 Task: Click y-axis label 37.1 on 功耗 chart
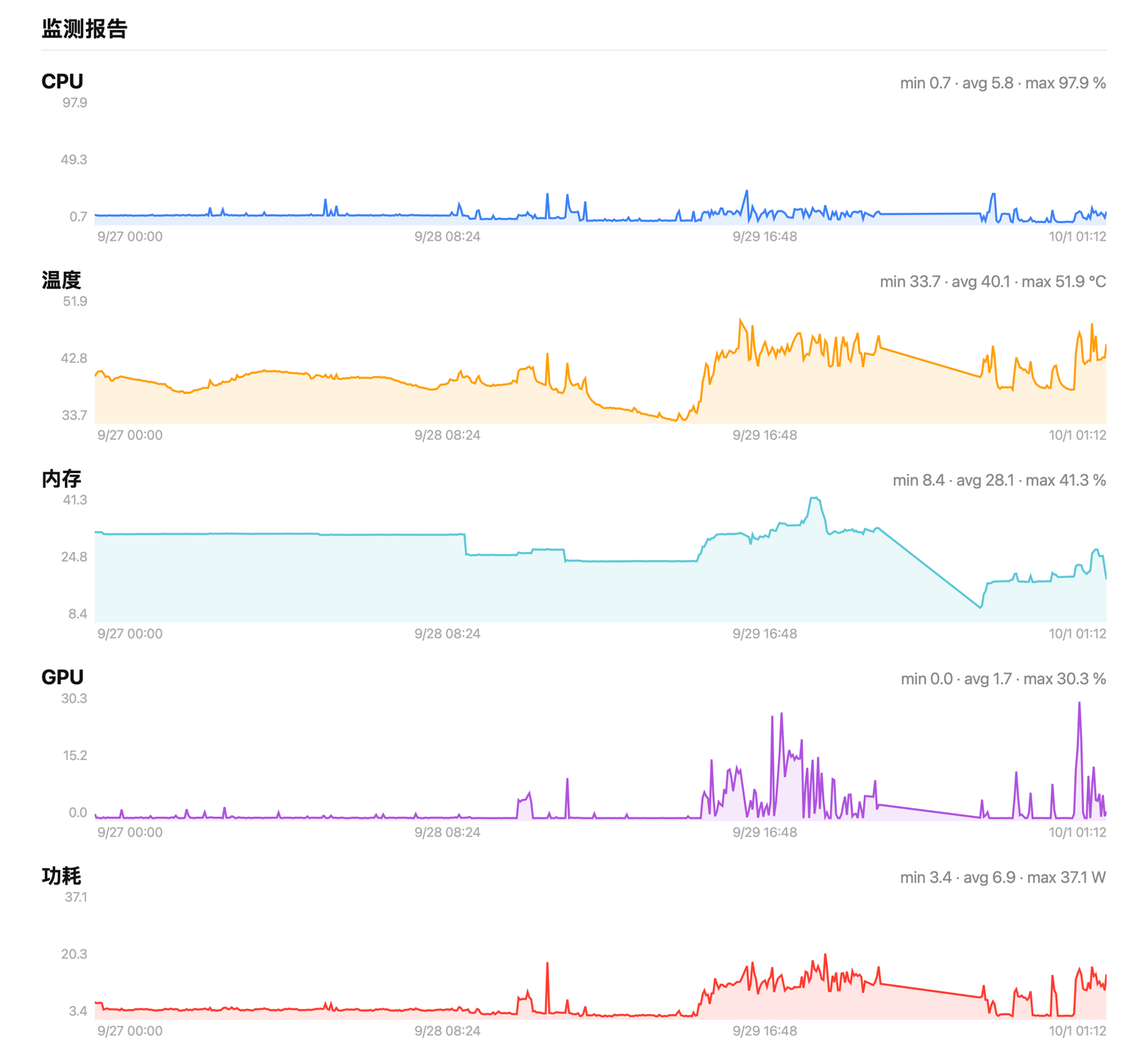tap(76, 898)
